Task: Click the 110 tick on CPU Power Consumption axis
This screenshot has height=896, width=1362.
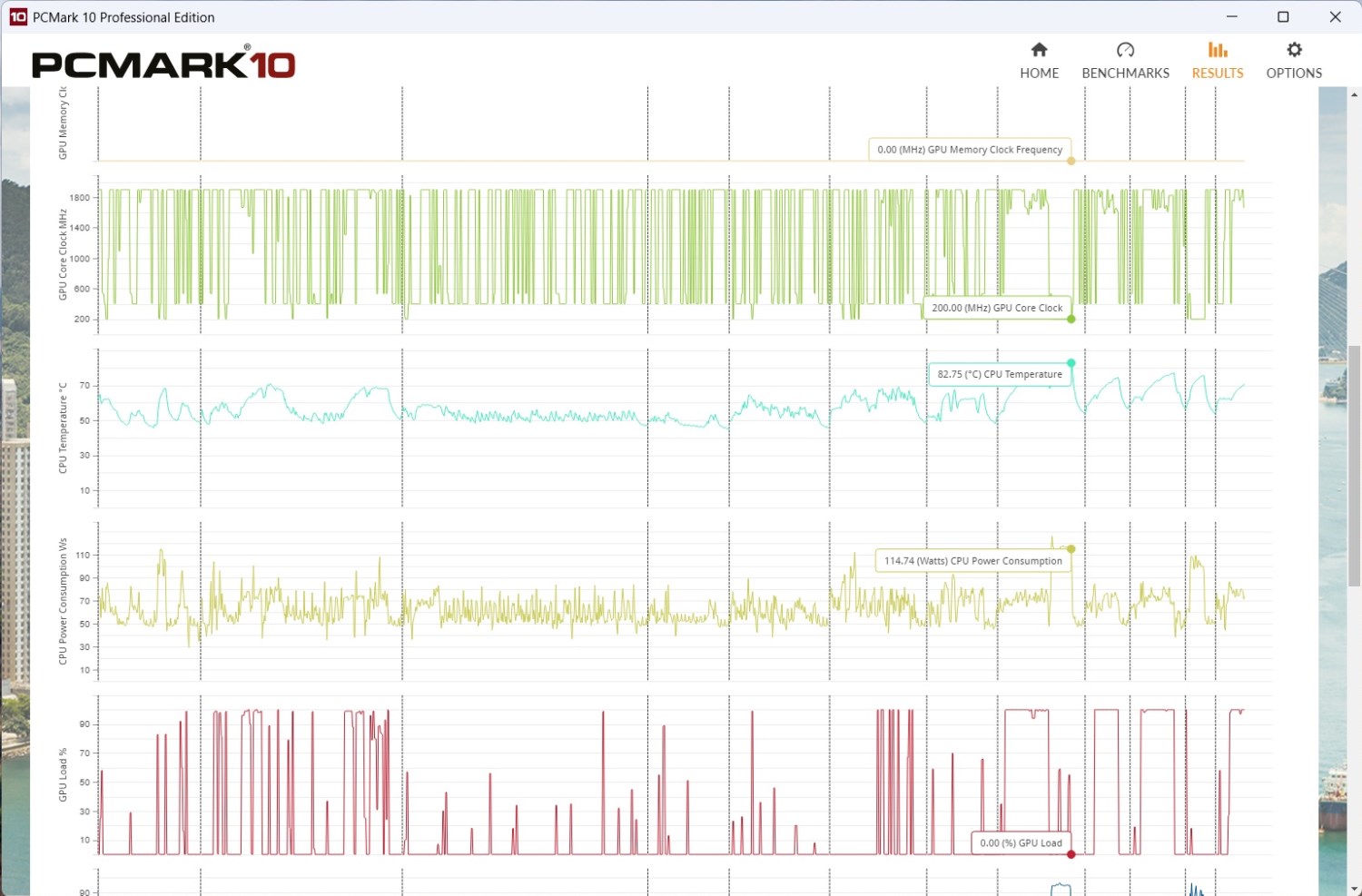Action: click(83, 555)
